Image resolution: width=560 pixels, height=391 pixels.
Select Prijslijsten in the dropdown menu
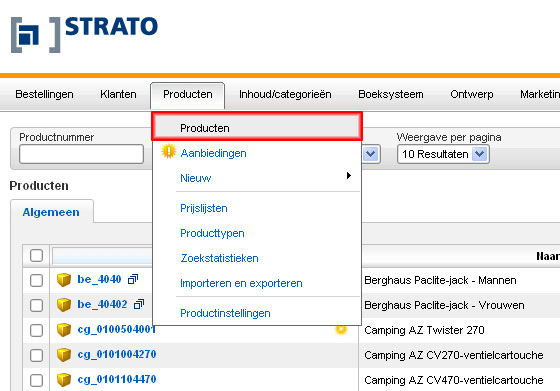tap(204, 208)
